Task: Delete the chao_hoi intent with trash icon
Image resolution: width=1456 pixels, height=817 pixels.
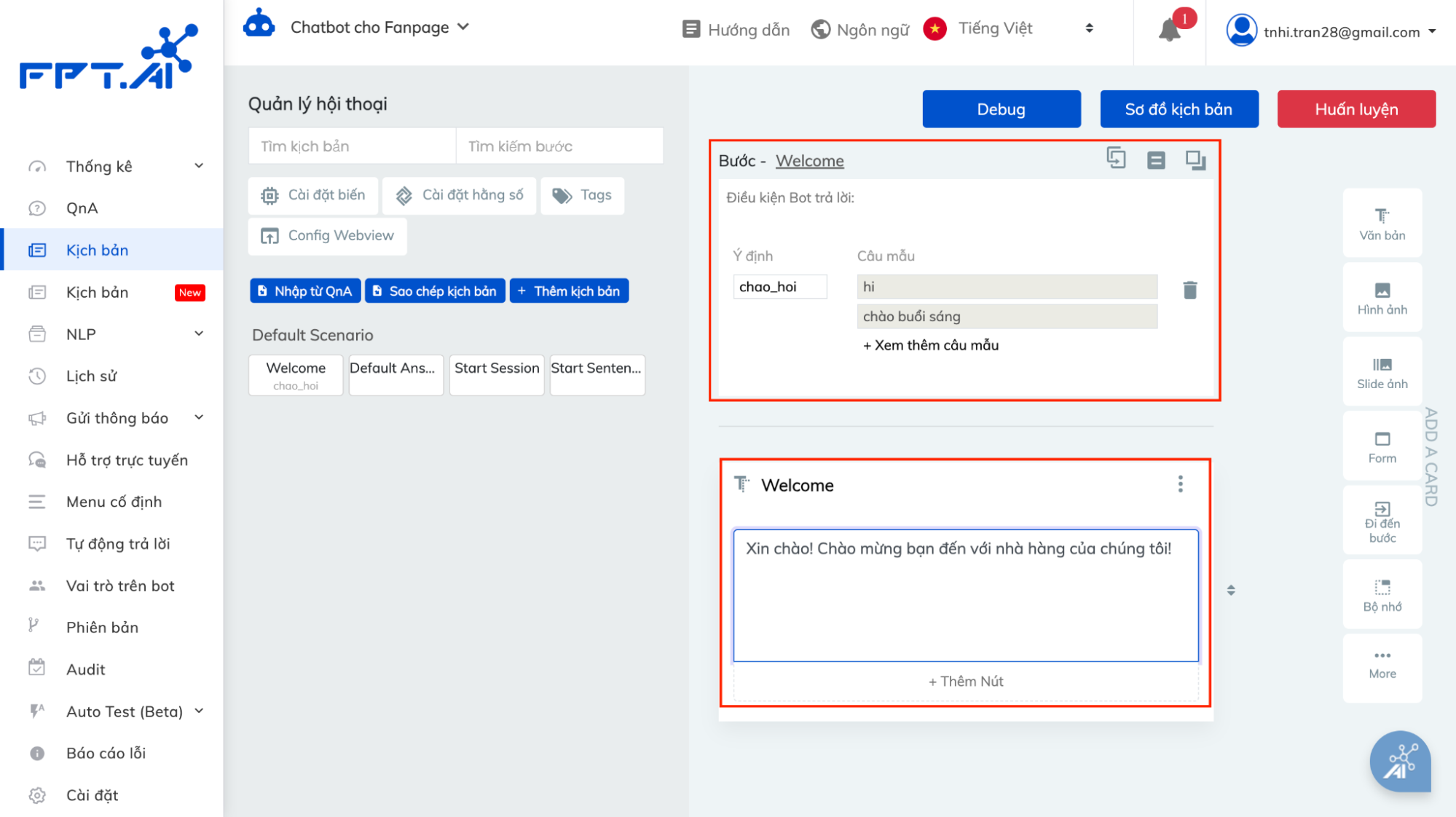Action: click(x=1190, y=290)
